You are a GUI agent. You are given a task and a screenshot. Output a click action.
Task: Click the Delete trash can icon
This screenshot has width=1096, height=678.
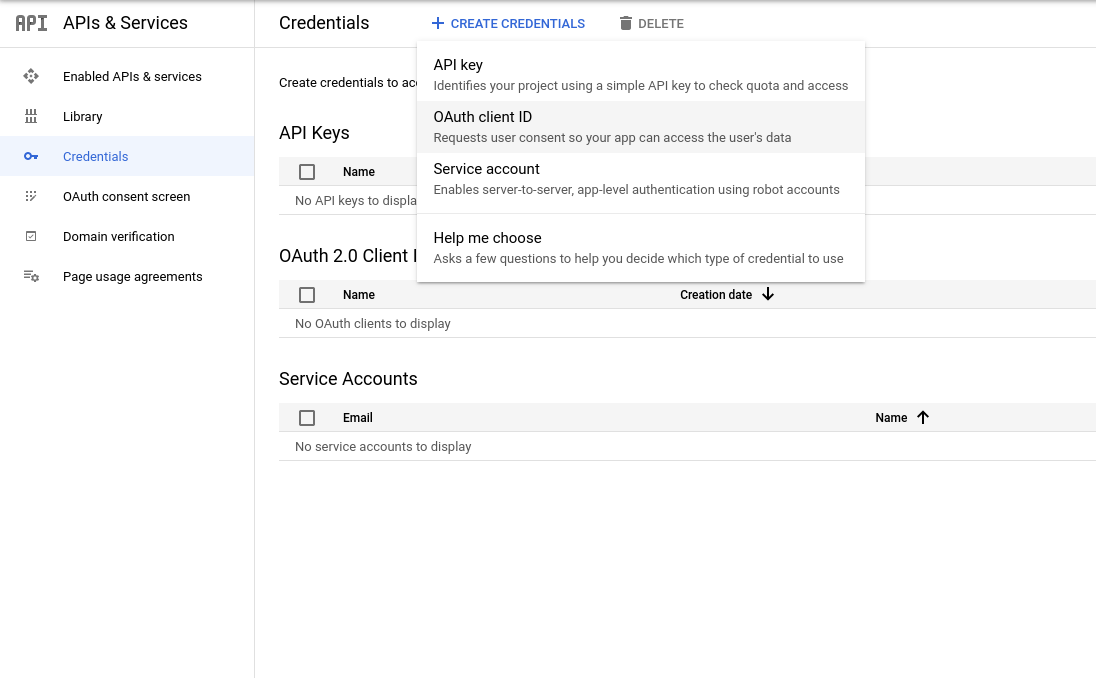click(x=626, y=23)
